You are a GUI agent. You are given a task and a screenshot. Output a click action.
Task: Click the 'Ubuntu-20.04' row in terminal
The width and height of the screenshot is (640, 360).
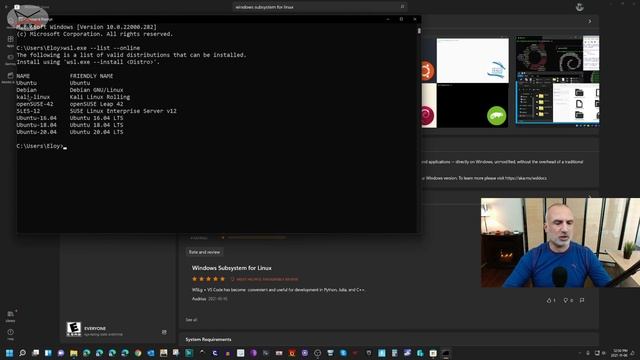click(x=70, y=132)
